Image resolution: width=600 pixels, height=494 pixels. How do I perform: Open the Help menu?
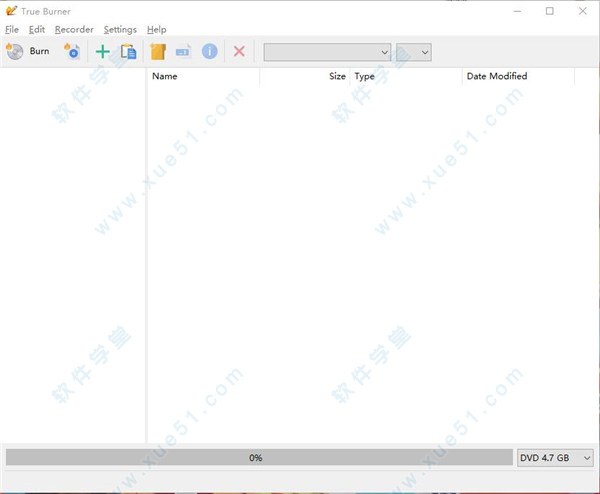[x=157, y=29]
